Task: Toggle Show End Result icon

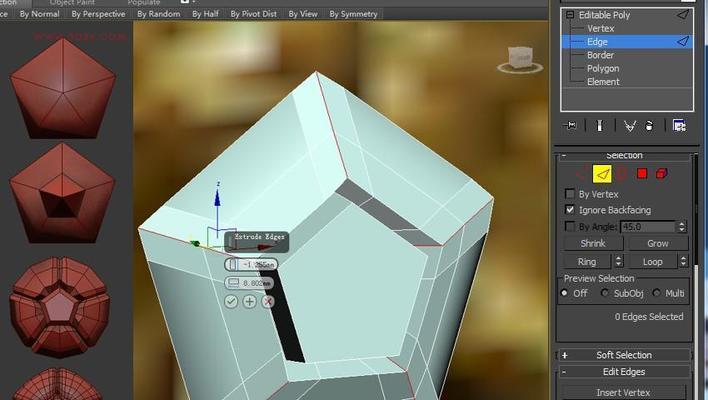Action: [600, 126]
